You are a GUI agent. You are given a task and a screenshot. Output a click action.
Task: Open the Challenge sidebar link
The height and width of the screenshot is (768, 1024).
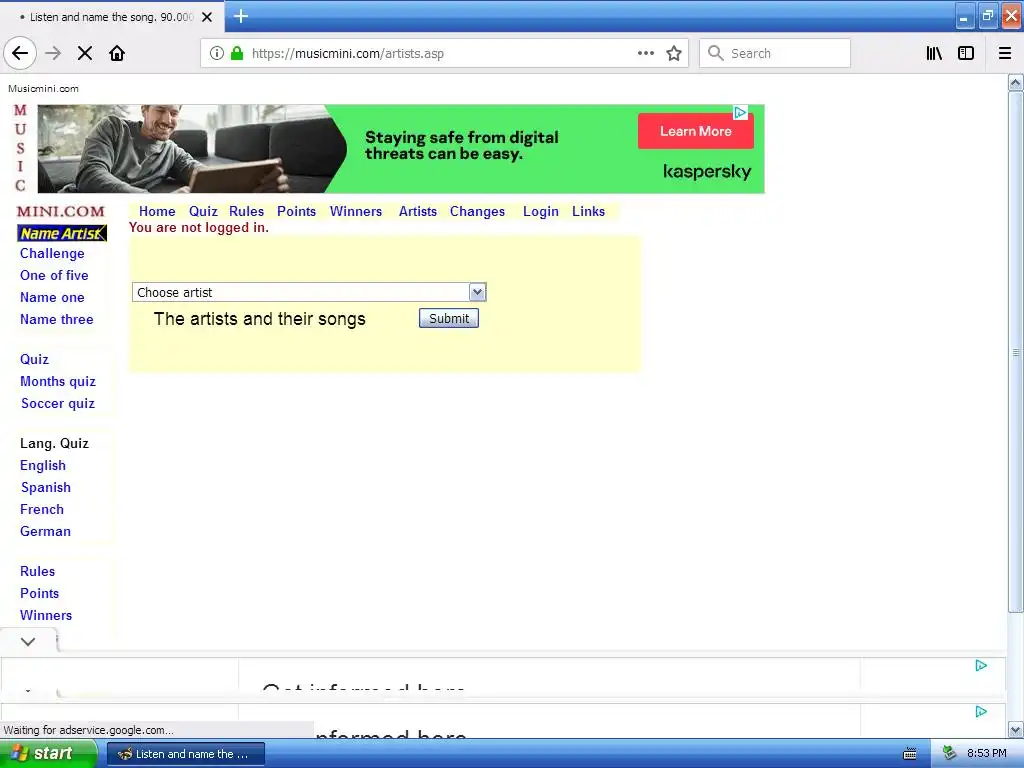coord(52,253)
